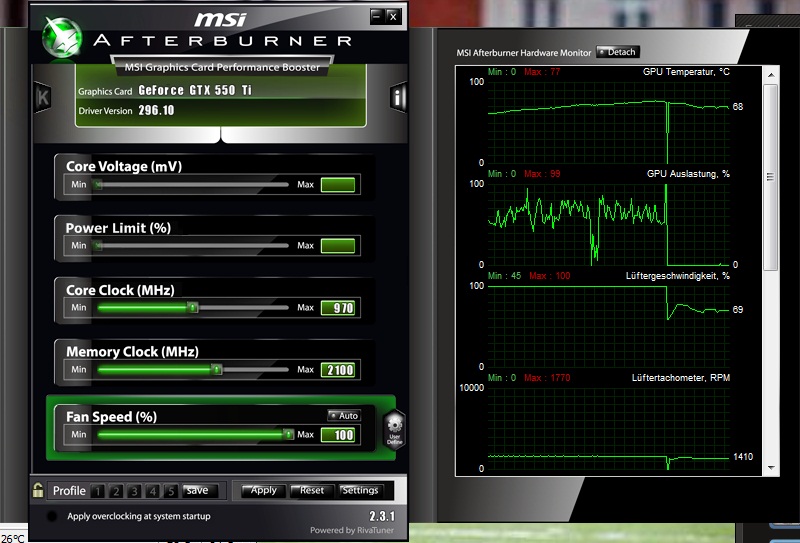This screenshot has height=543, width=800.
Task: Click the Power Limit slider handle
Action: 97,245
